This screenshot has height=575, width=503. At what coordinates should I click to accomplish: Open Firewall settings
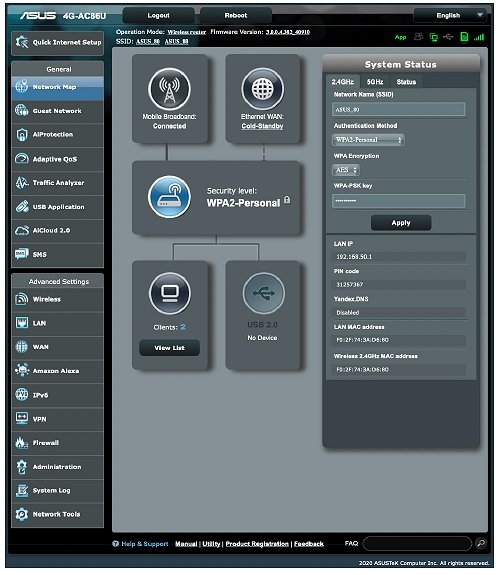tap(58, 443)
